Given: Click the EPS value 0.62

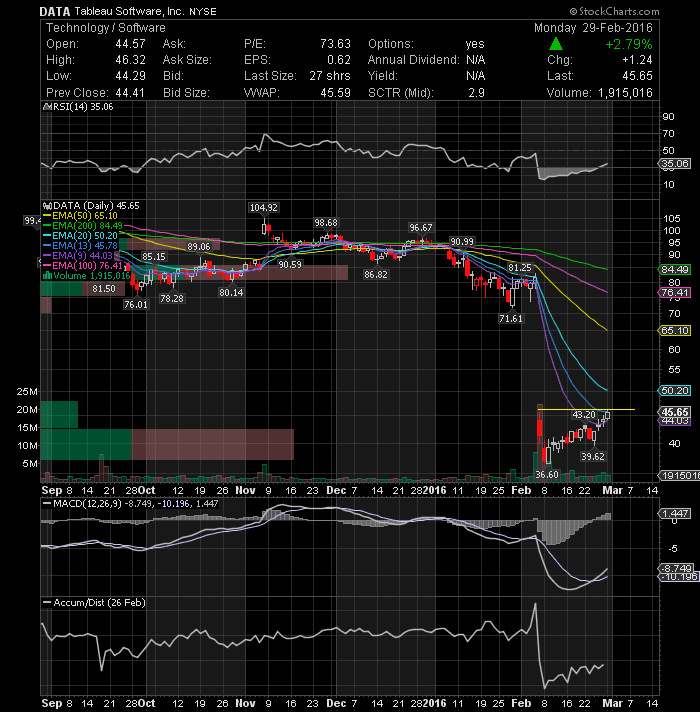Looking at the screenshot, I should pyautogui.click(x=339, y=60).
